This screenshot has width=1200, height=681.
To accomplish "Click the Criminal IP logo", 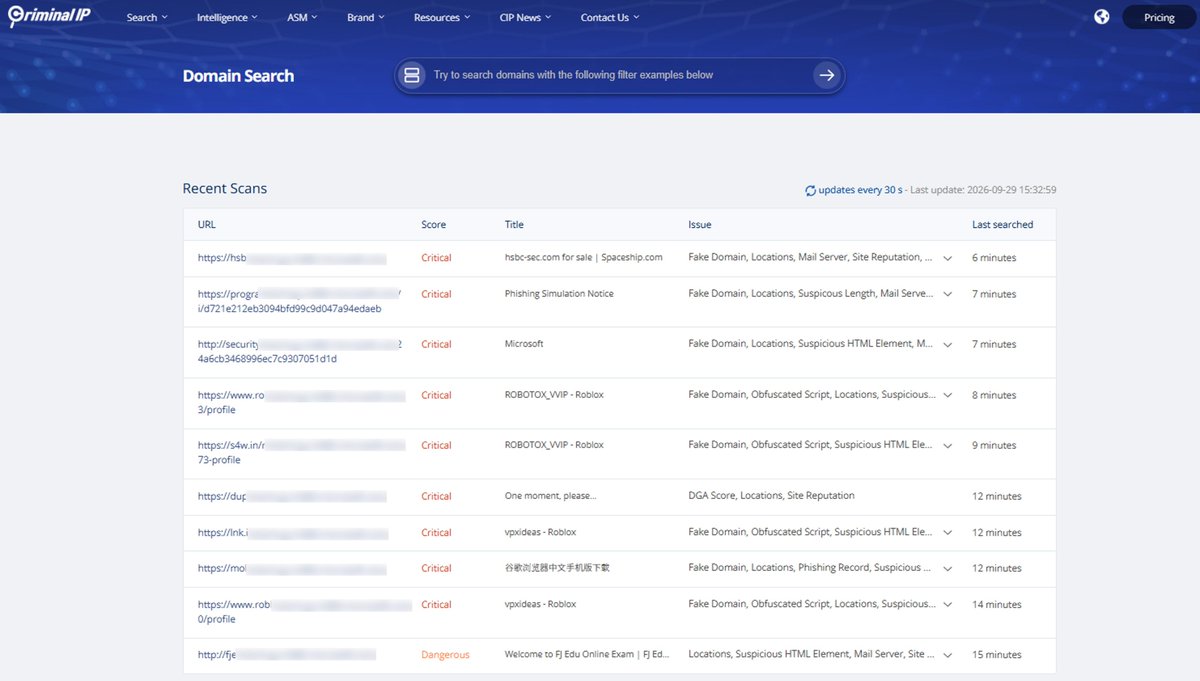I will click(x=50, y=16).
